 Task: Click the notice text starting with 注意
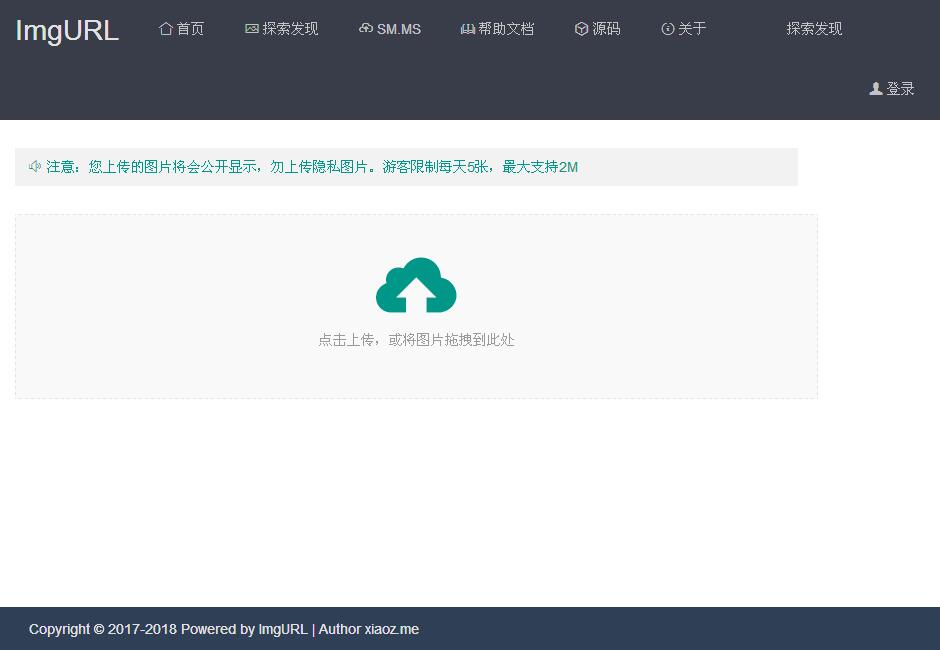(312, 167)
